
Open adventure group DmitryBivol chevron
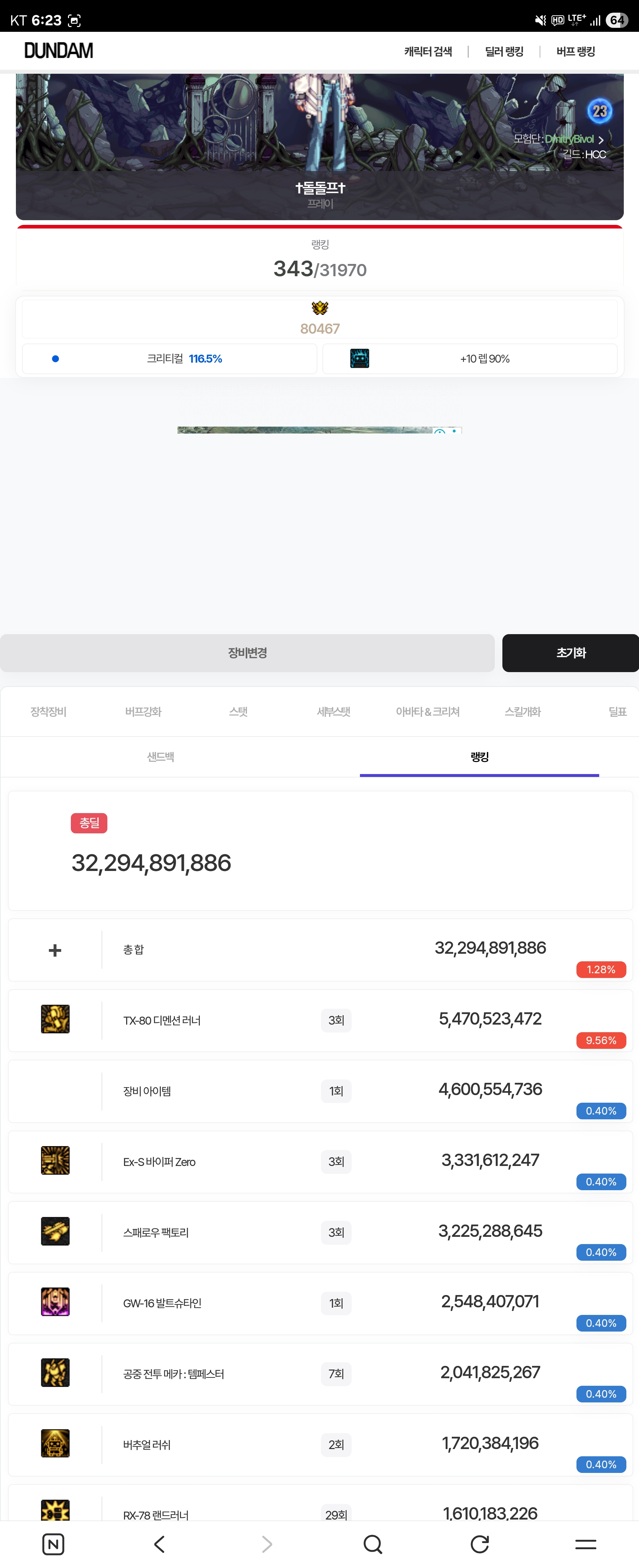[601, 140]
